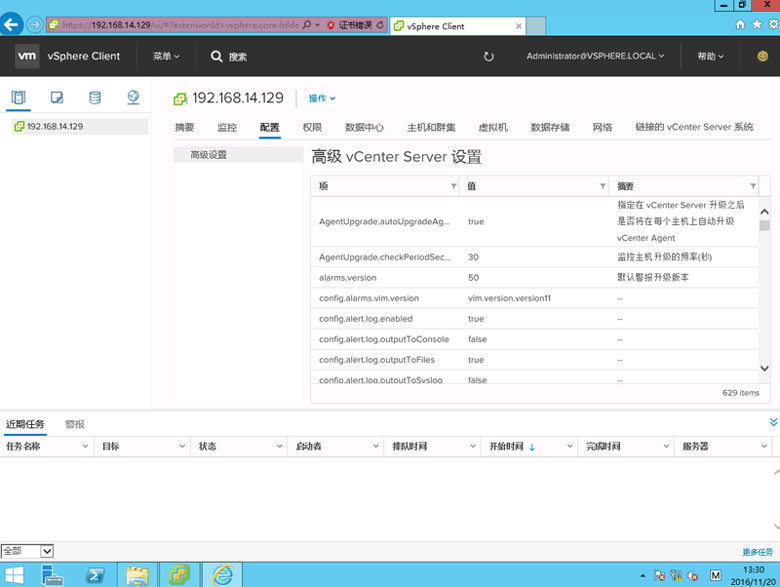Open 状态 column dropdown
The image size is (780, 587).
(x=279, y=446)
